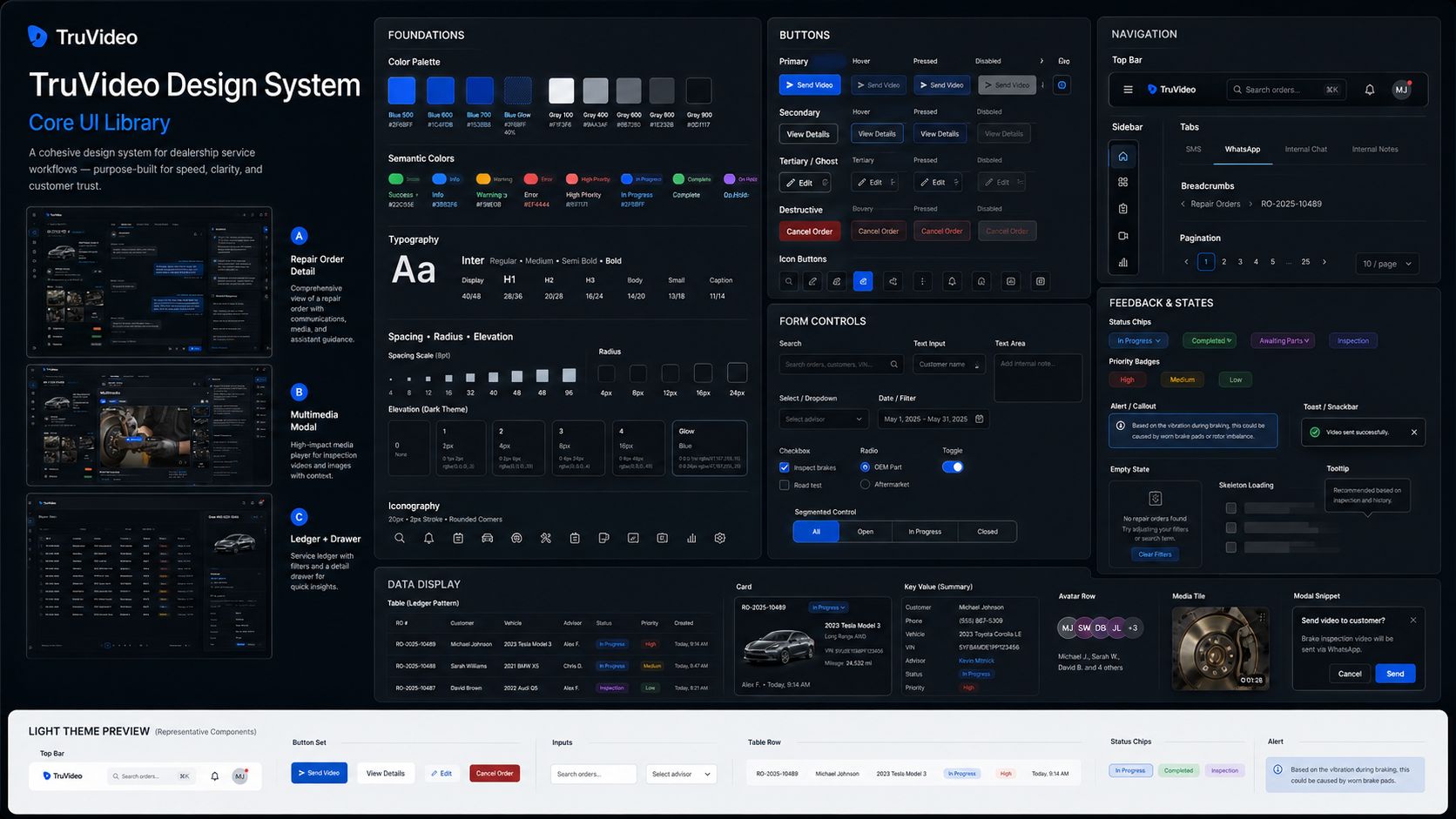Click Send in the Modal Snippet
The image size is (1456, 819).
tap(1395, 674)
